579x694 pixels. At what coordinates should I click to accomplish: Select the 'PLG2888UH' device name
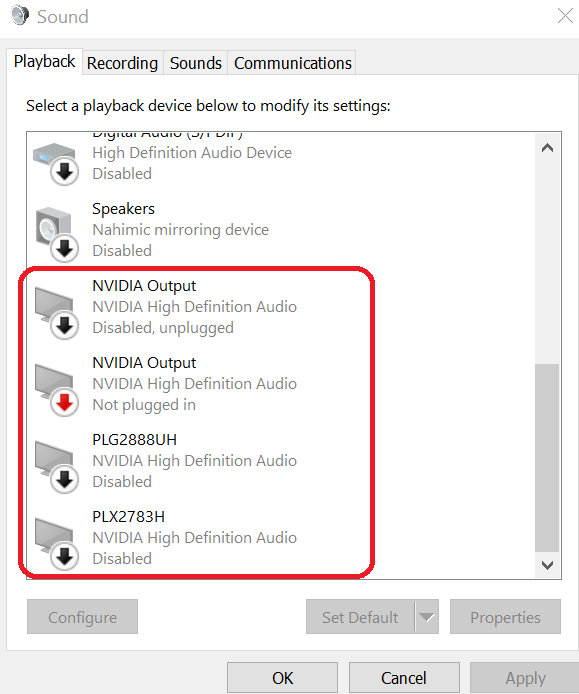click(135, 440)
